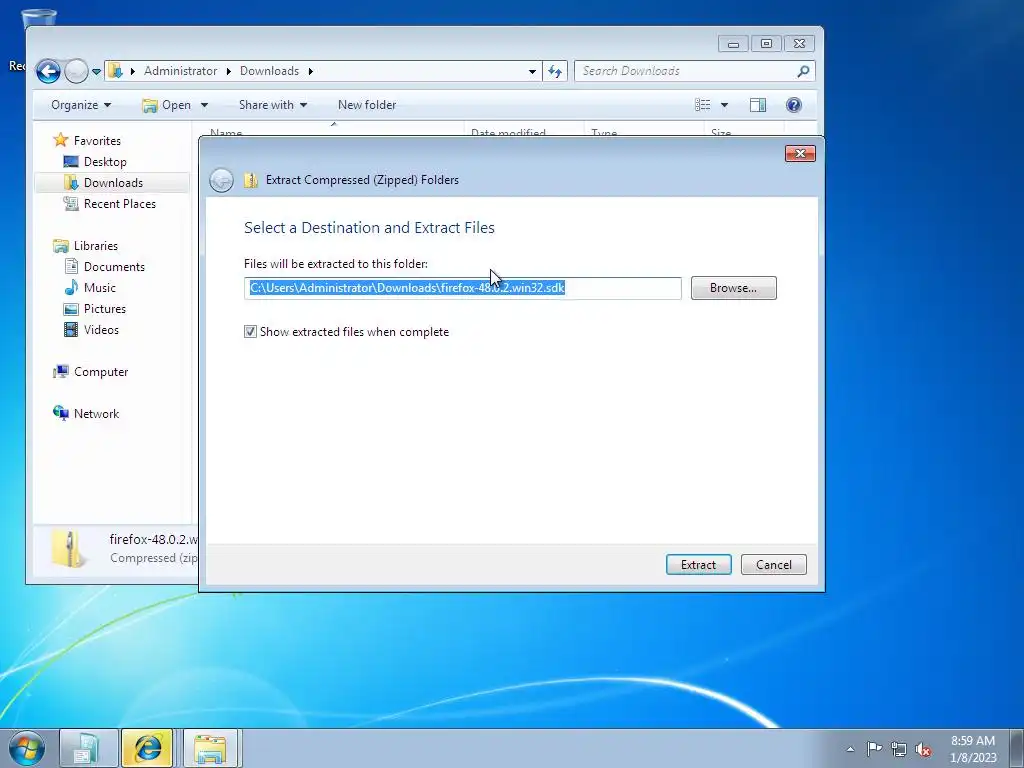Viewport: 1024px width, 768px height.
Task: Open Internet Explorer from the taskbar
Action: [x=147, y=748]
